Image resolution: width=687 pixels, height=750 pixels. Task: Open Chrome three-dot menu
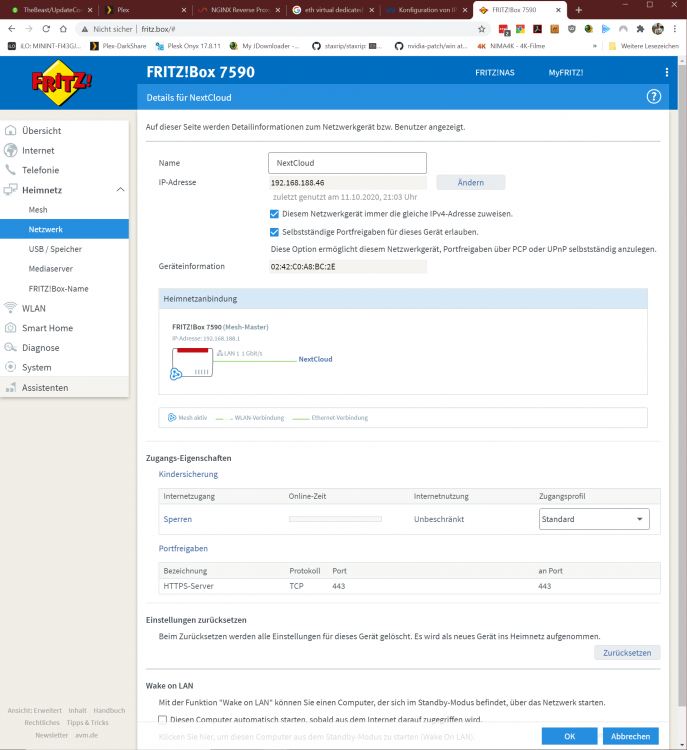tap(675, 29)
